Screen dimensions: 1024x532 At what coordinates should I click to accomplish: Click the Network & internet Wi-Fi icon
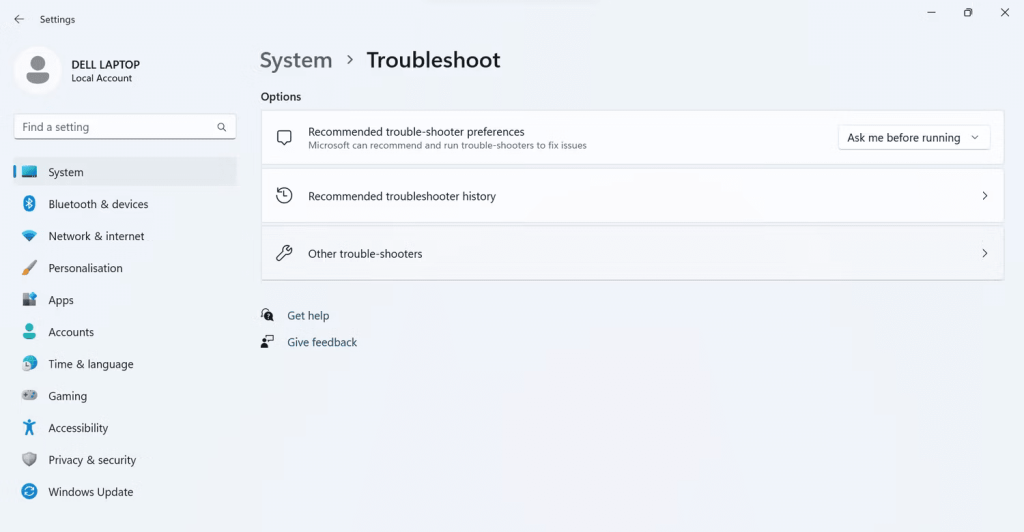tap(29, 236)
